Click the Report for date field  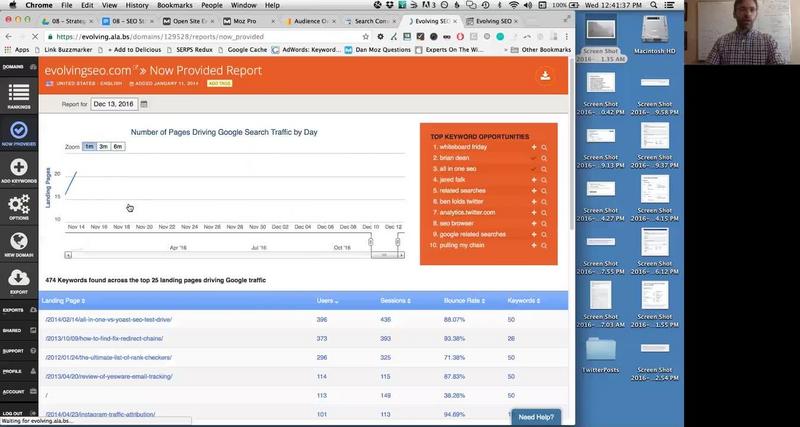click(x=114, y=104)
